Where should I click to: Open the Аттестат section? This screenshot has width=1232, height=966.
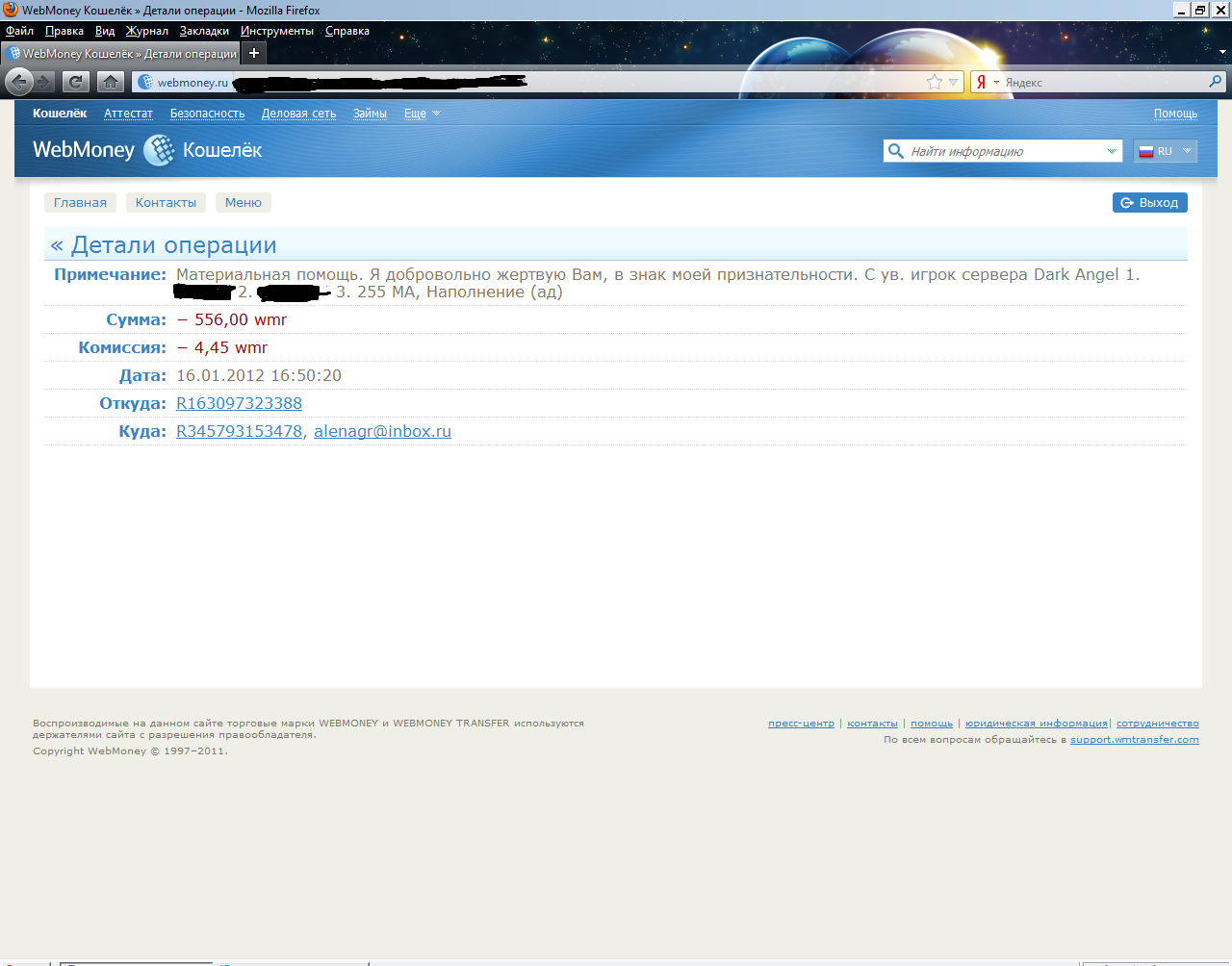click(x=128, y=114)
